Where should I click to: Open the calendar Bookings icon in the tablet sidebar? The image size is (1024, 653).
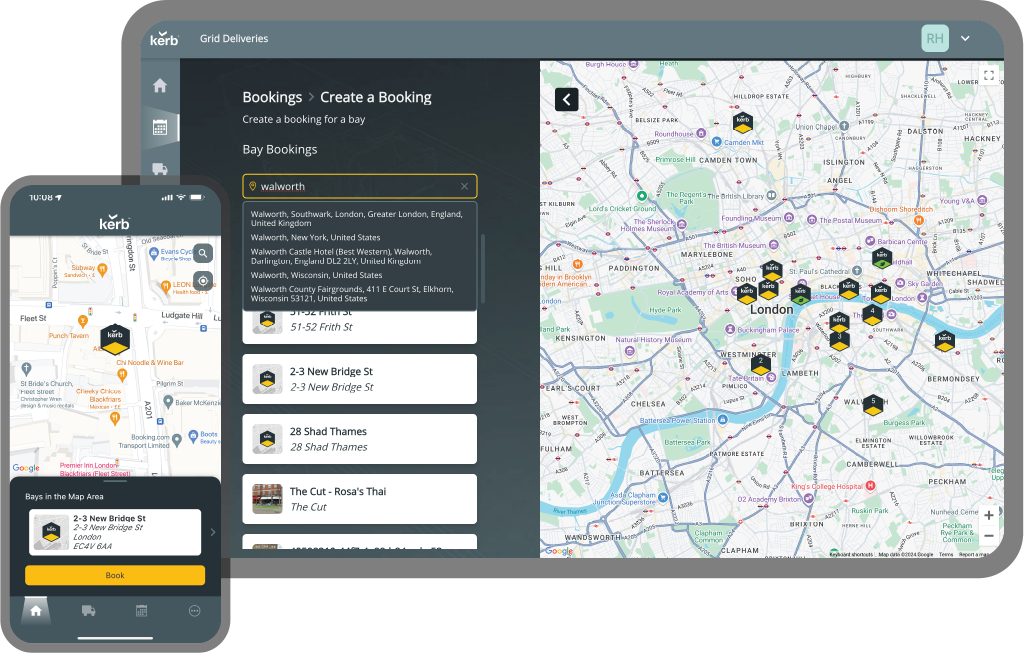tap(160, 127)
